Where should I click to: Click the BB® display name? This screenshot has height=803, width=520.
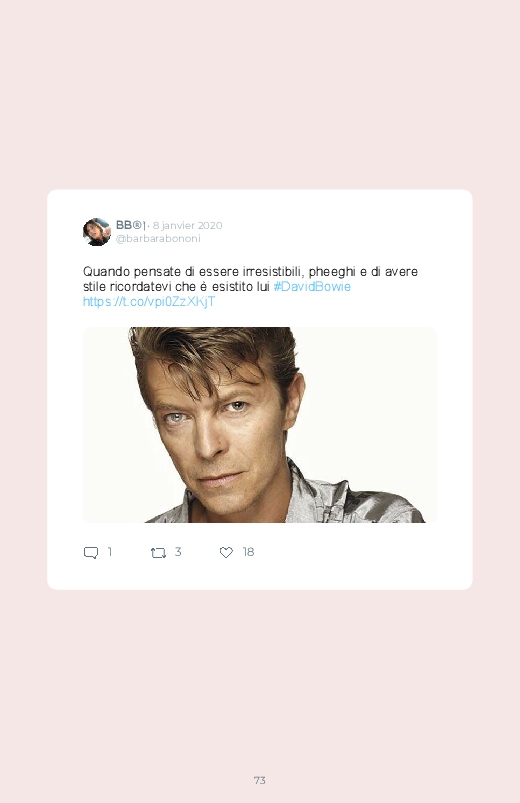click(x=131, y=225)
